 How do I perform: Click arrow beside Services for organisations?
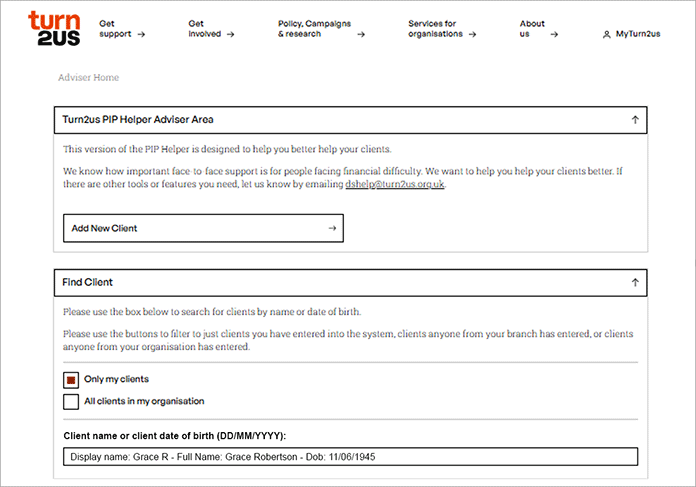(472, 34)
